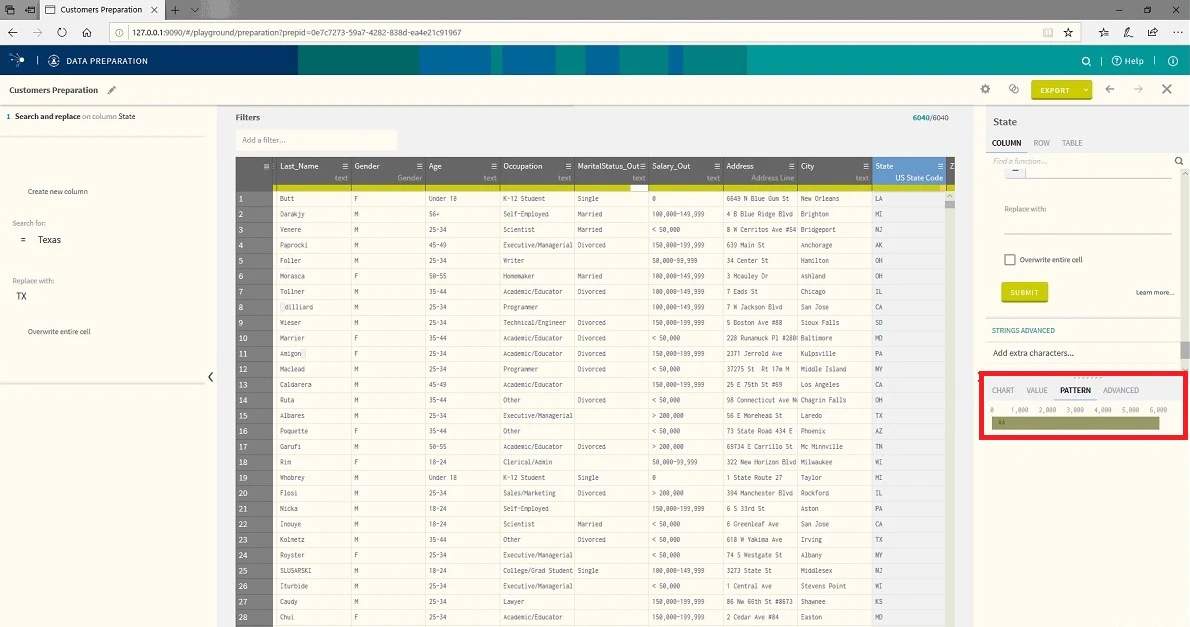Add this page to favorites star

tap(1068, 33)
